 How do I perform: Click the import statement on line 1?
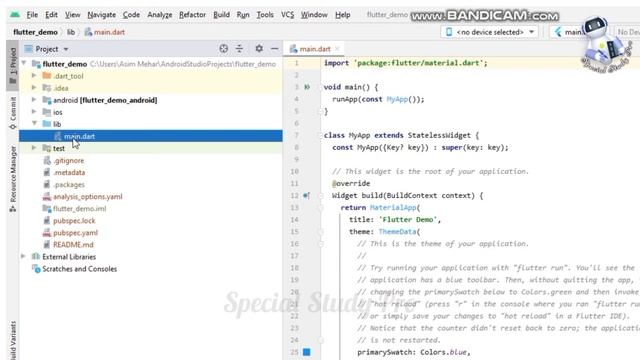405,63
